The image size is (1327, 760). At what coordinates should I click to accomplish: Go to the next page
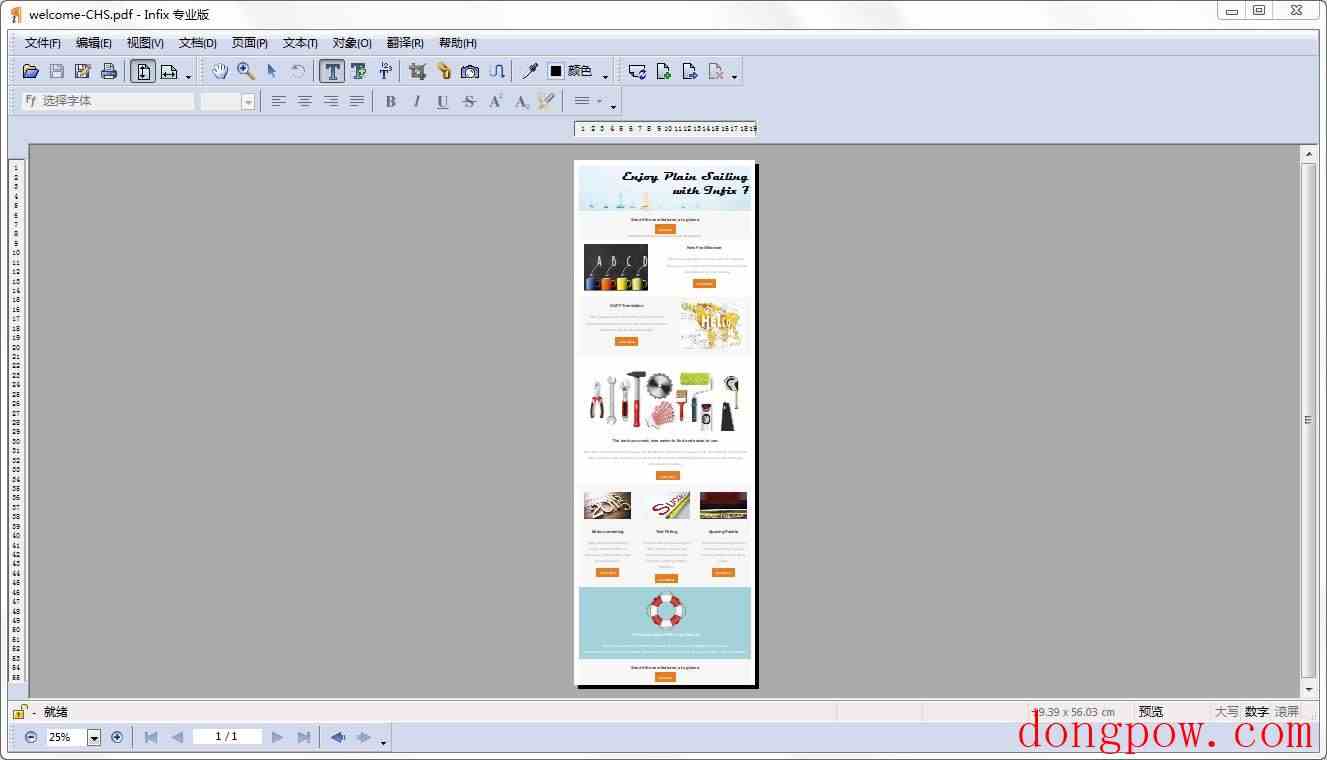pos(278,737)
